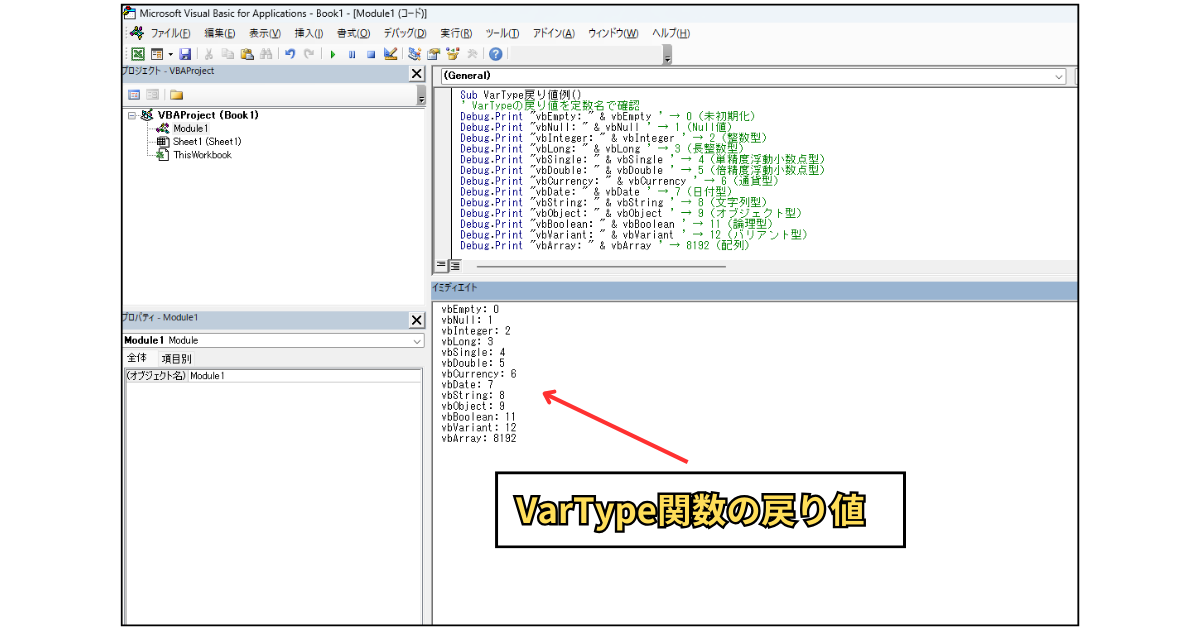Switch to Full Module View button
The height and width of the screenshot is (630, 1200).
pyautogui.click(x=454, y=265)
